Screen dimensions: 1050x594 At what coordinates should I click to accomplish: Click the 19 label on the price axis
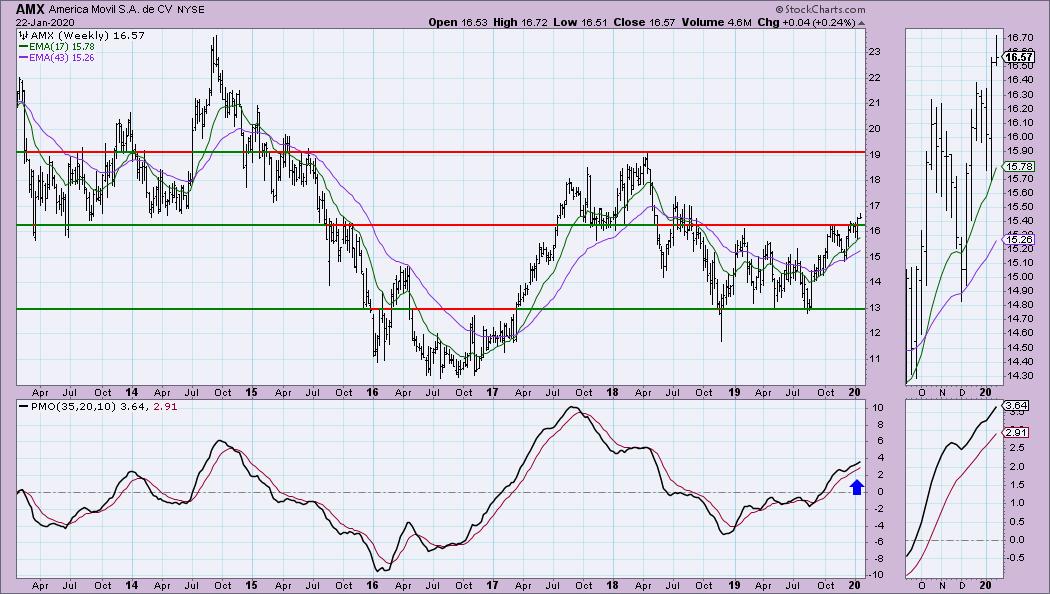pyautogui.click(x=874, y=155)
